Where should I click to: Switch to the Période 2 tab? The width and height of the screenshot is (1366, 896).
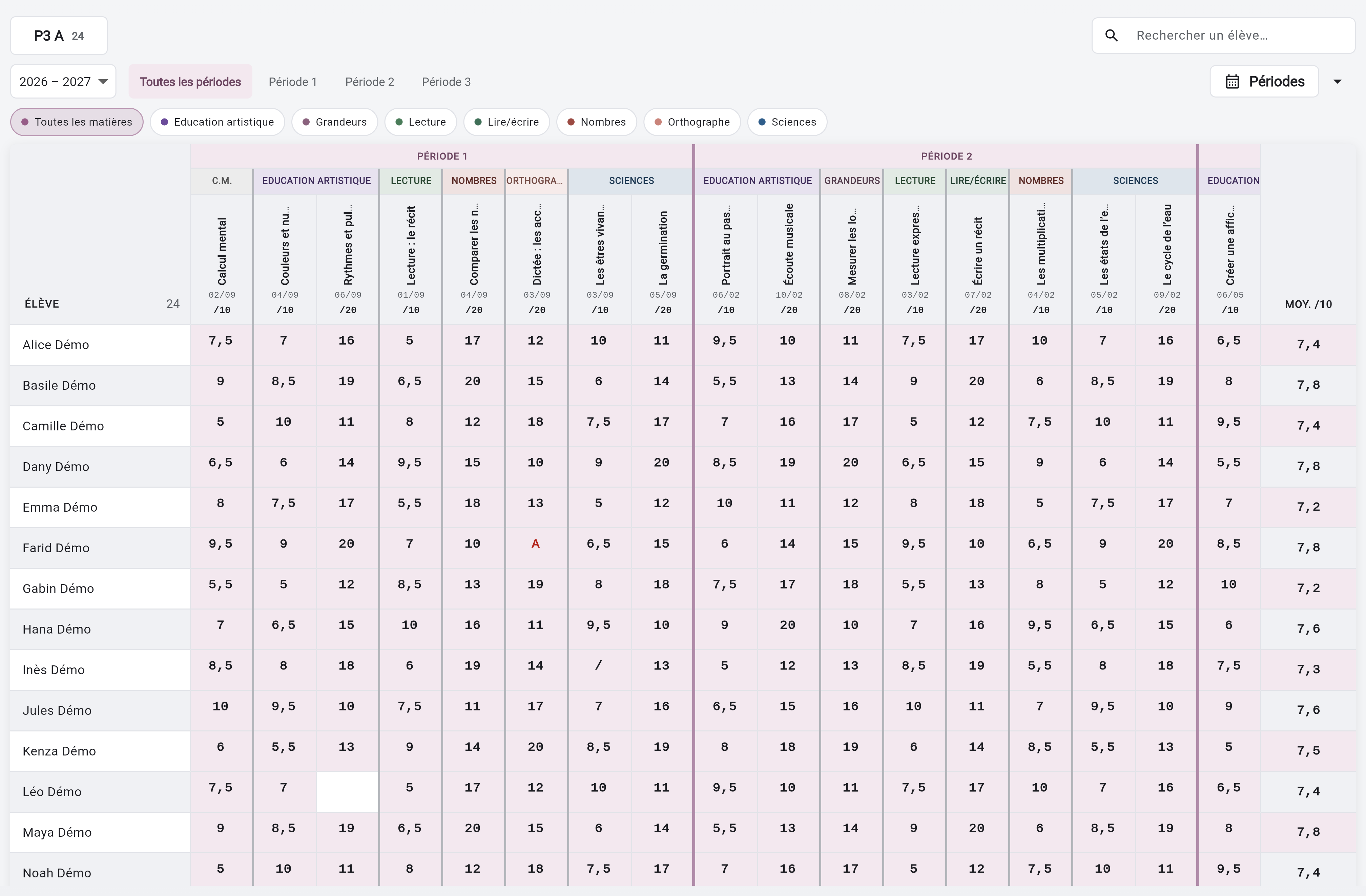[370, 82]
